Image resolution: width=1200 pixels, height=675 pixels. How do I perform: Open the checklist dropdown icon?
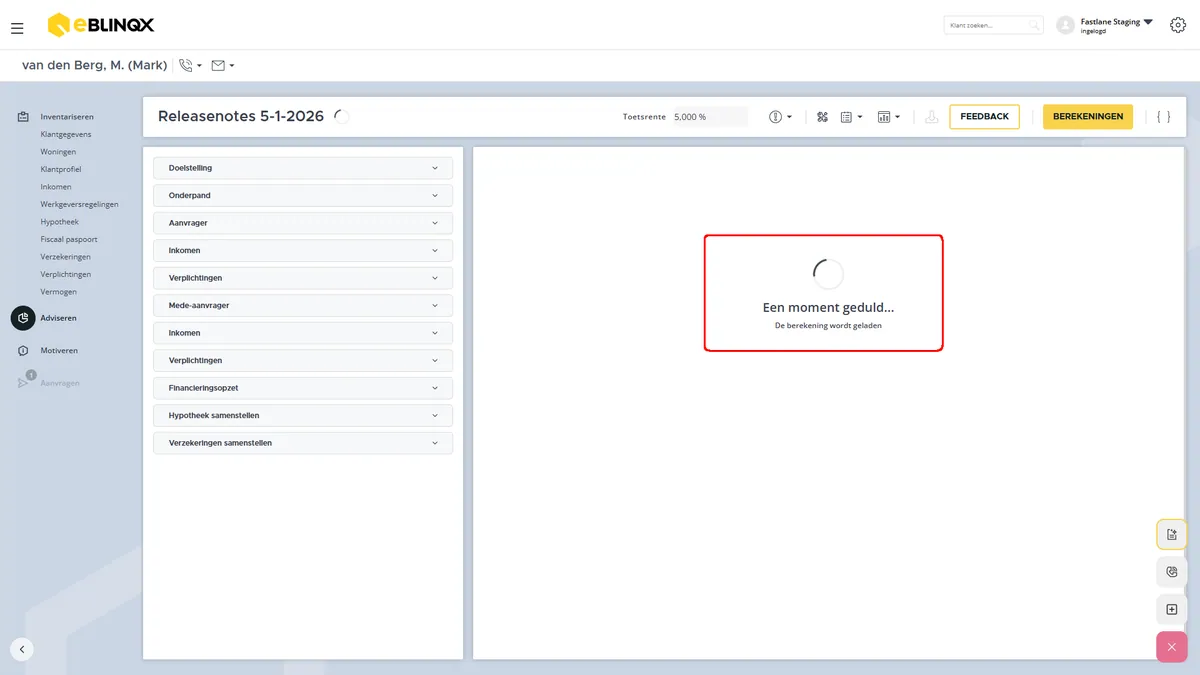click(x=851, y=117)
